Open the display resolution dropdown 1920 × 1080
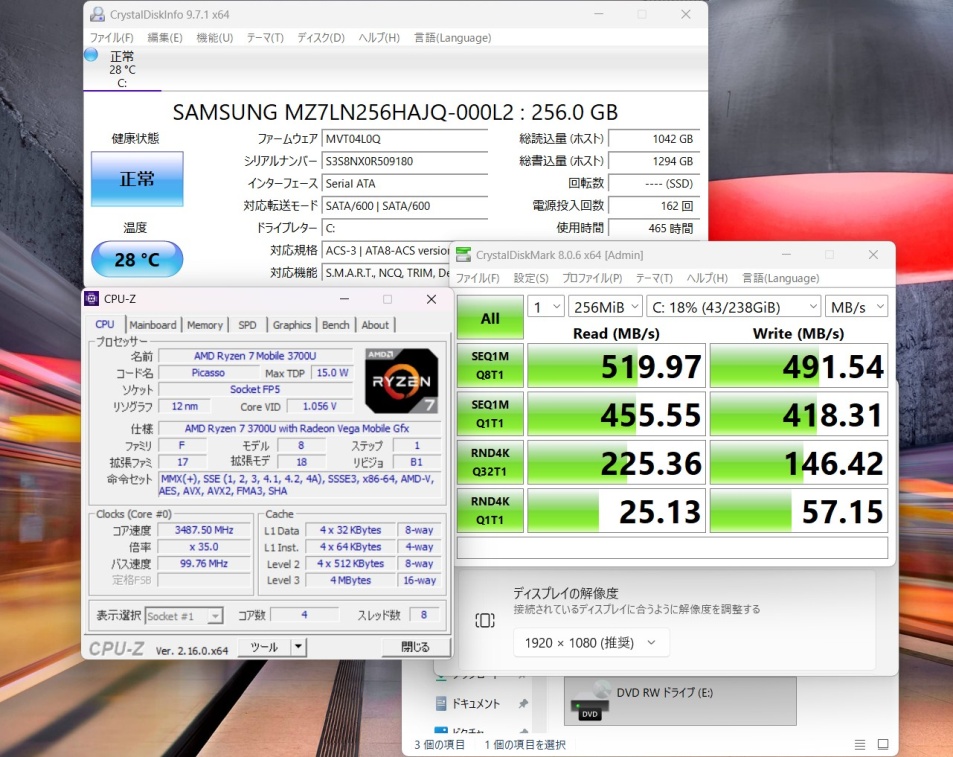Image resolution: width=953 pixels, height=757 pixels. (x=591, y=643)
